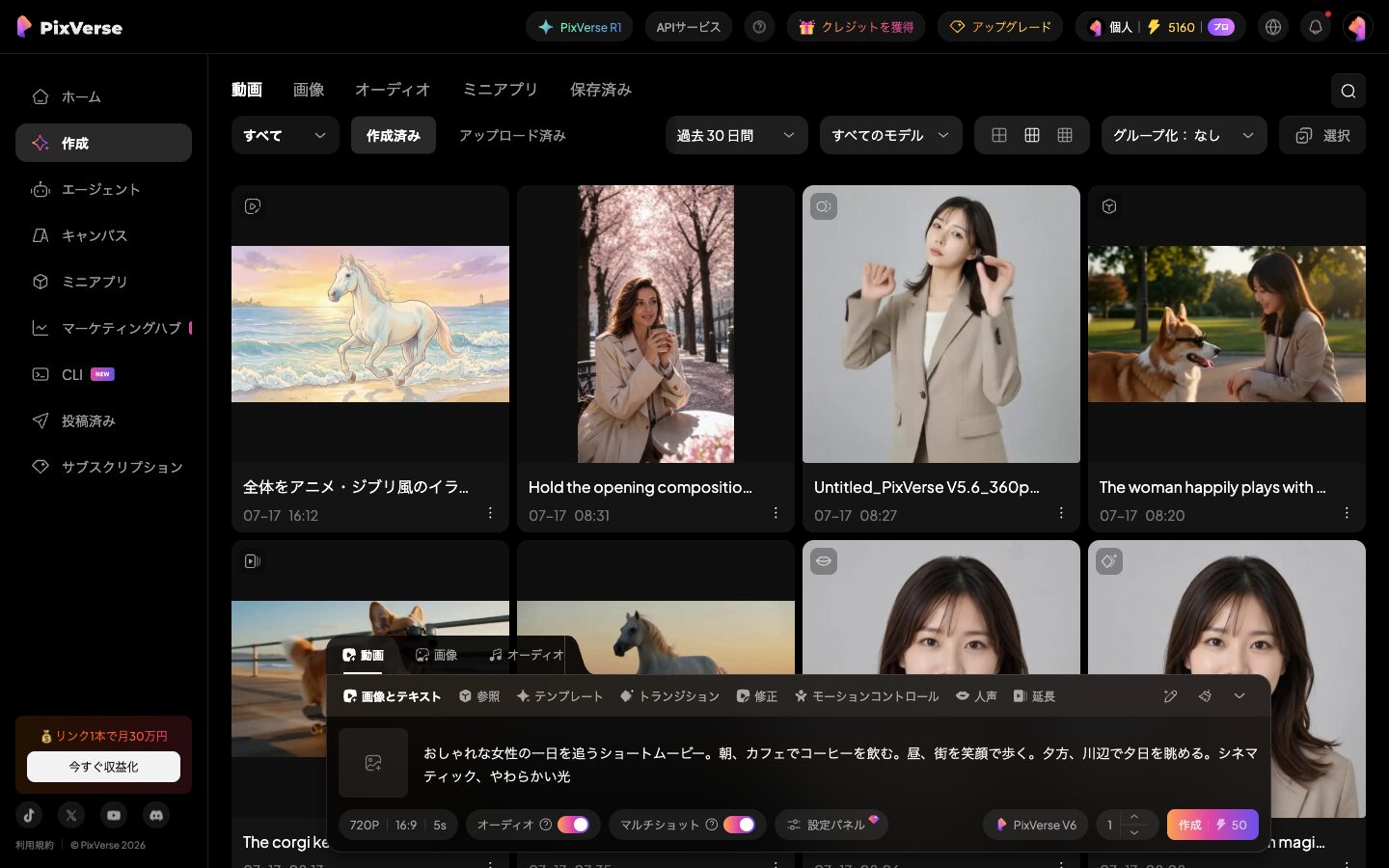Click the image upload placeholder icon
Screen dimensions: 1389x868
click(373, 763)
